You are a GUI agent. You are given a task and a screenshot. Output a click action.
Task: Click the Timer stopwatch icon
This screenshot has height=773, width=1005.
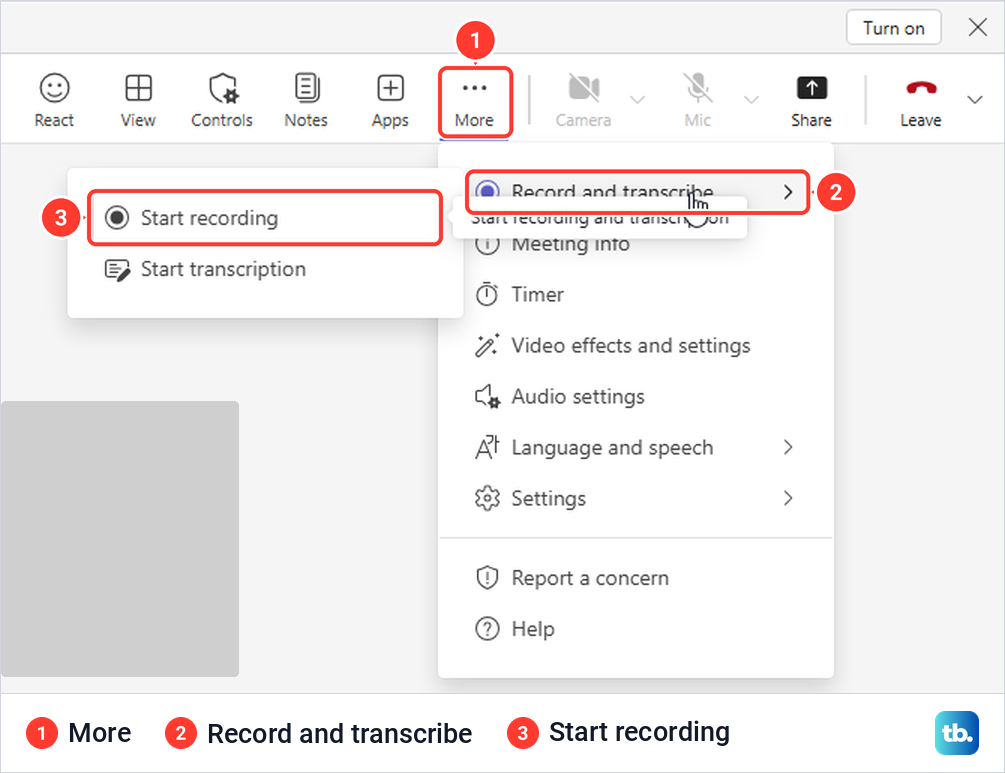(487, 294)
